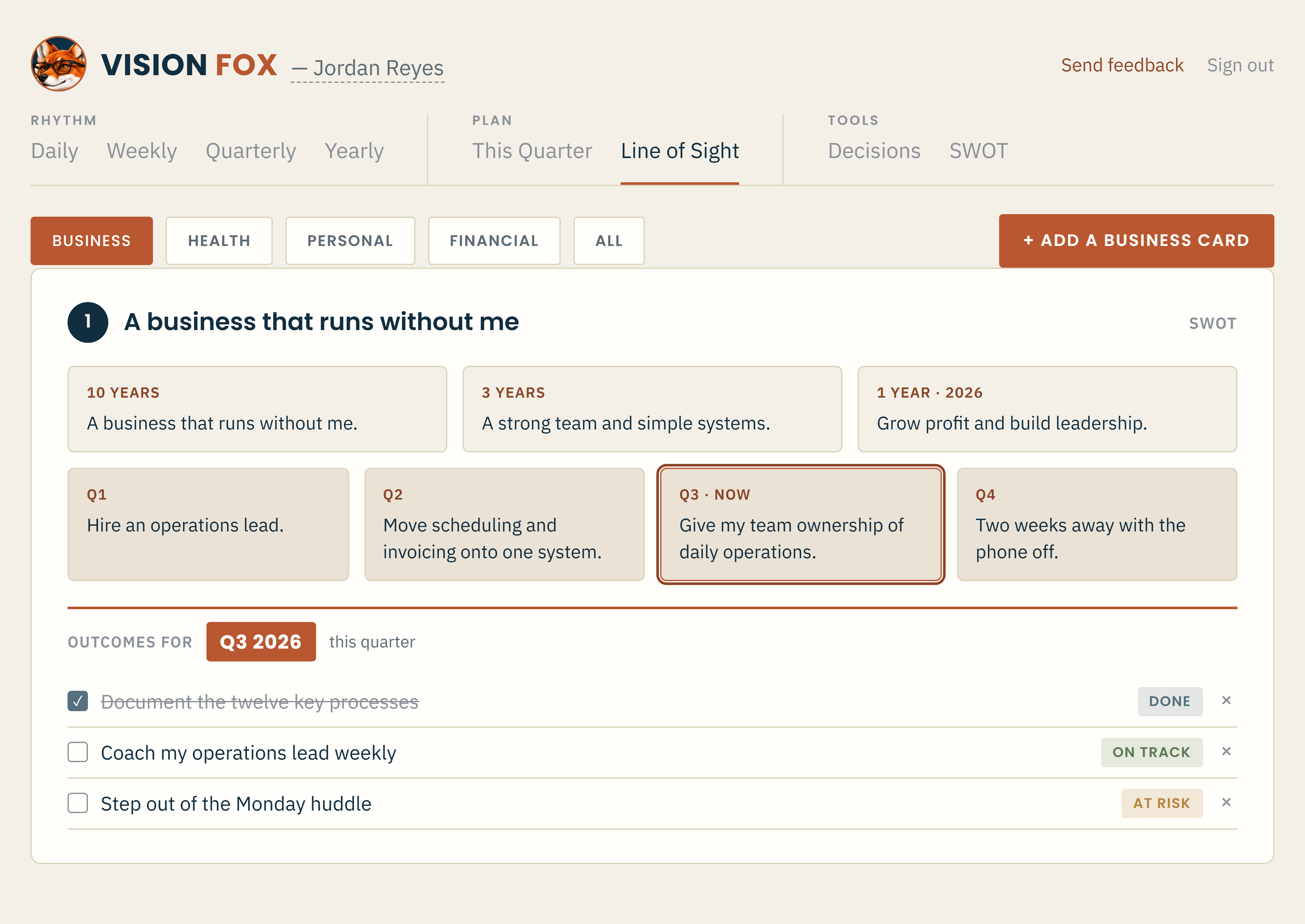Open Send feedback link
Viewport: 1305px width, 924px height.
pyautogui.click(x=1122, y=65)
